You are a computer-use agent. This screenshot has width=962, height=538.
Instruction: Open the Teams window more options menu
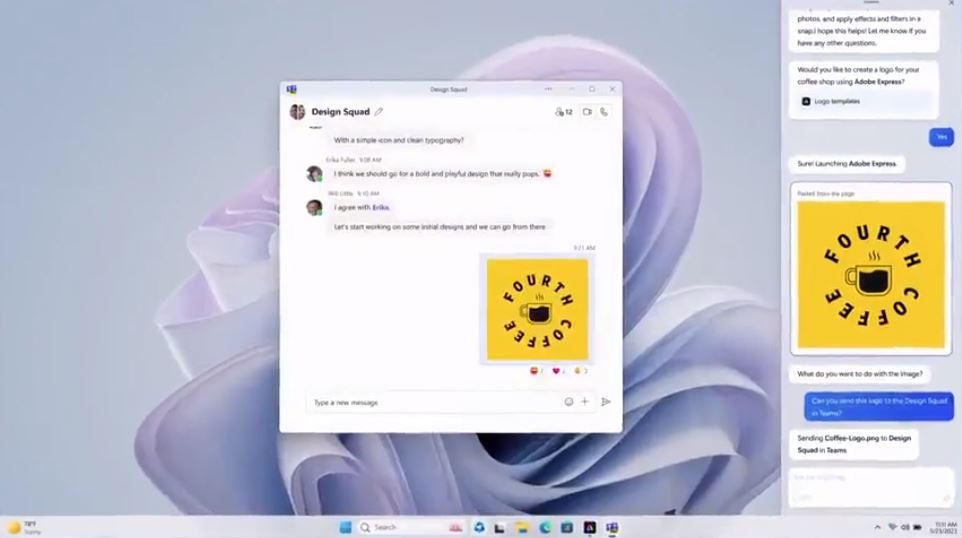point(548,89)
